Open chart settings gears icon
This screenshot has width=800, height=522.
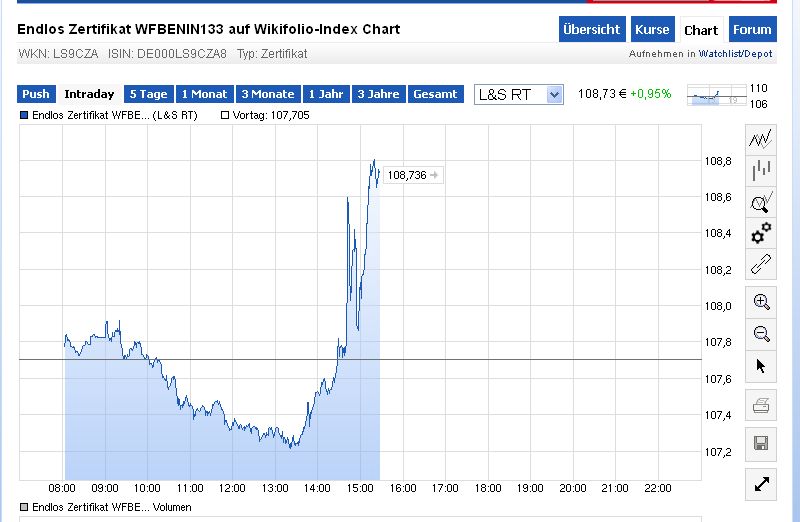(x=761, y=233)
